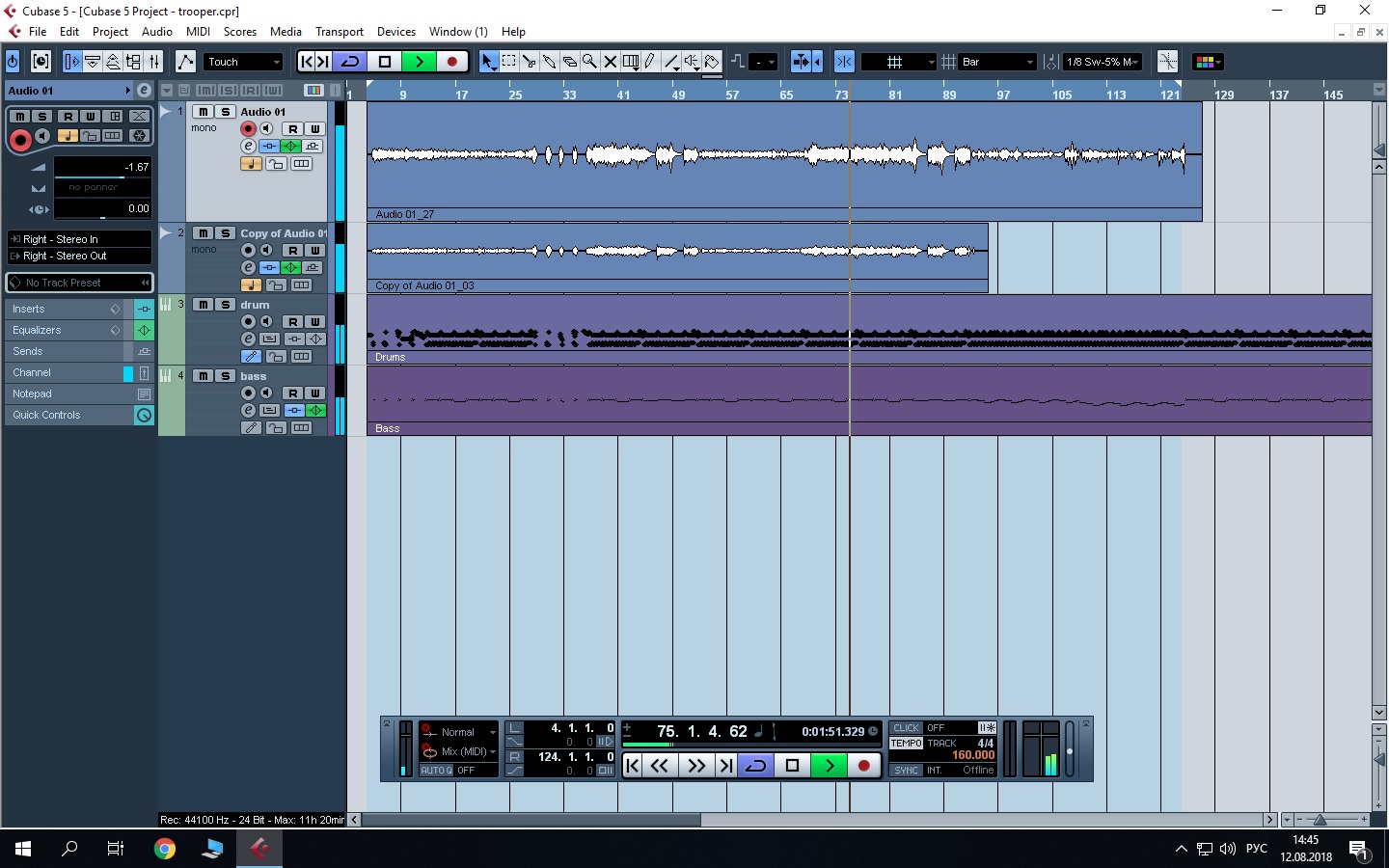Open edit channel settings on drum track
The width and height of the screenshot is (1389, 868).
[x=248, y=339]
